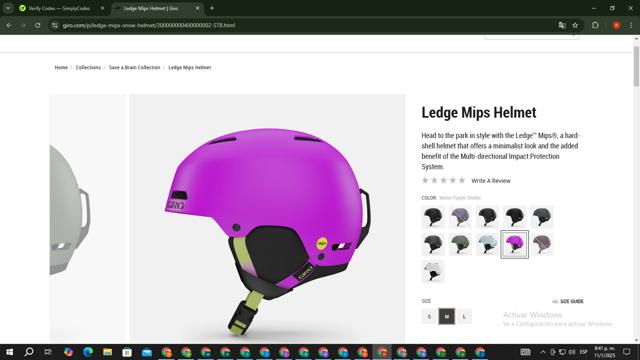
Task: Switch the ESP input language
Action: pyautogui.click(x=584, y=352)
